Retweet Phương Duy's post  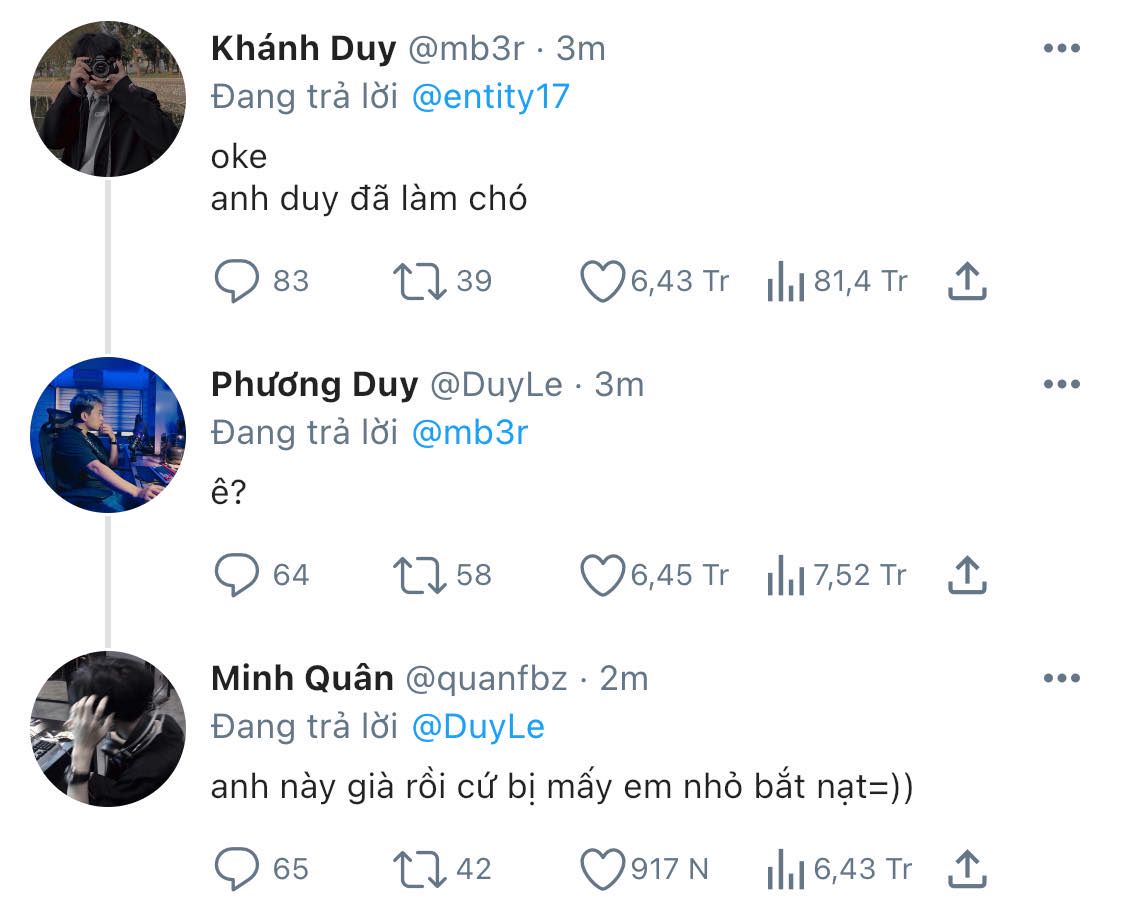point(420,576)
